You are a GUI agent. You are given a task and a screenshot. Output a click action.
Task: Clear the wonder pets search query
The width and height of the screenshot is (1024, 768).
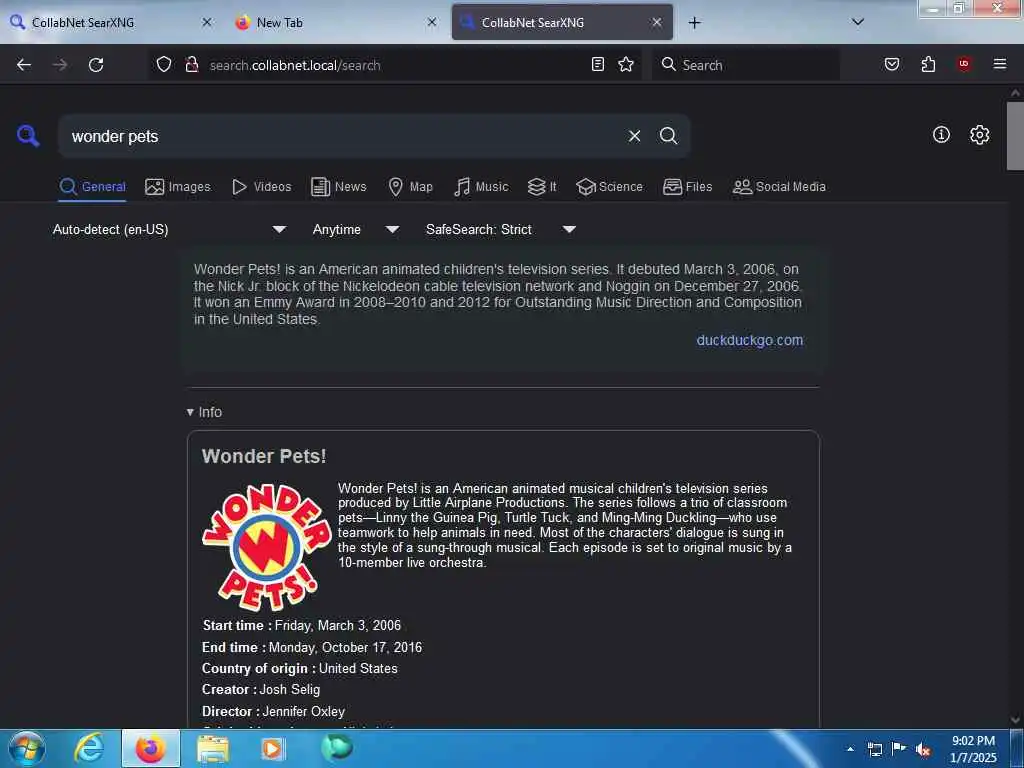pos(634,136)
